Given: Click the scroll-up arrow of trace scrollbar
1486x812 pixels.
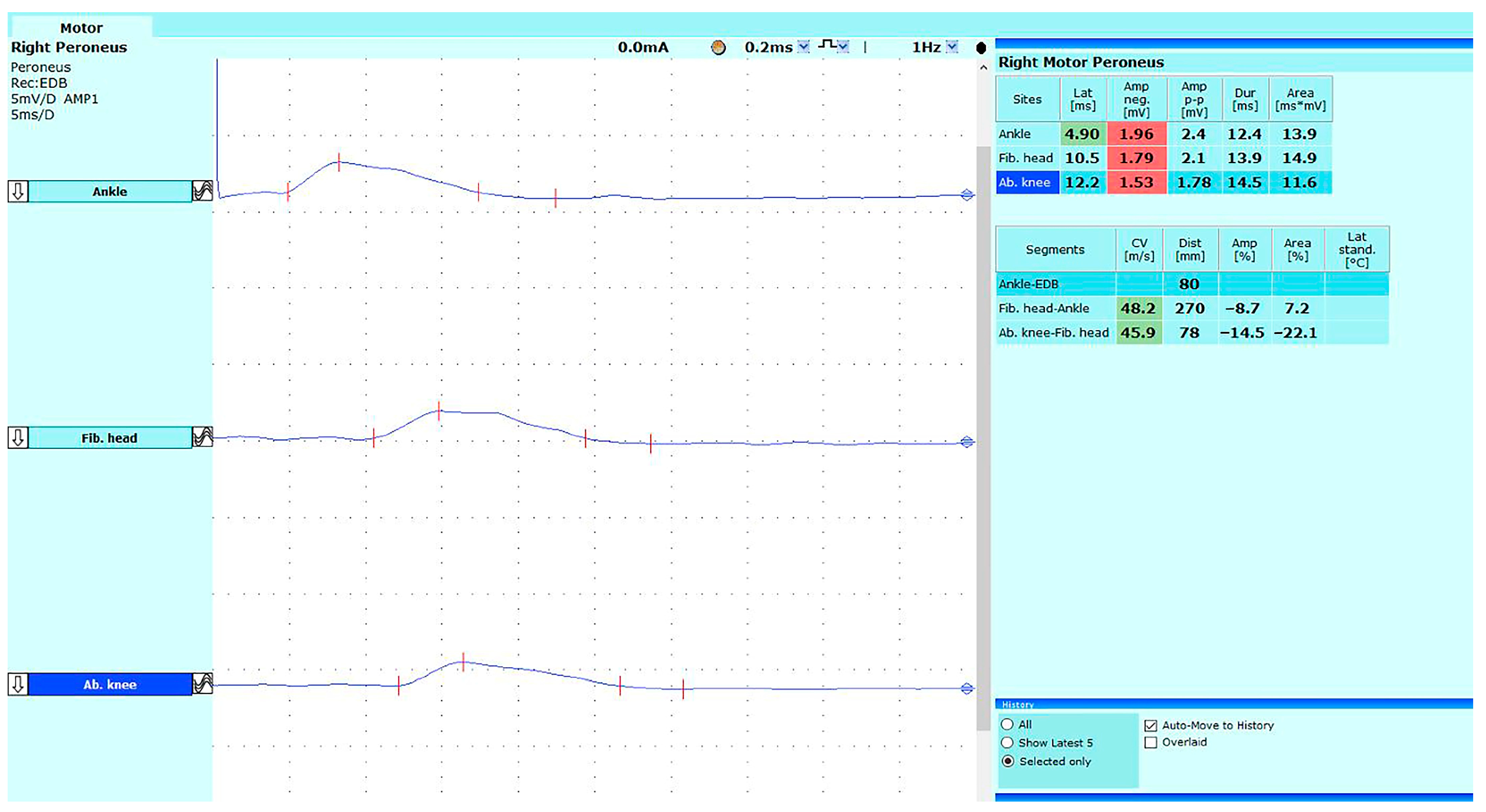Looking at the screenshot, I should (984, 67).
